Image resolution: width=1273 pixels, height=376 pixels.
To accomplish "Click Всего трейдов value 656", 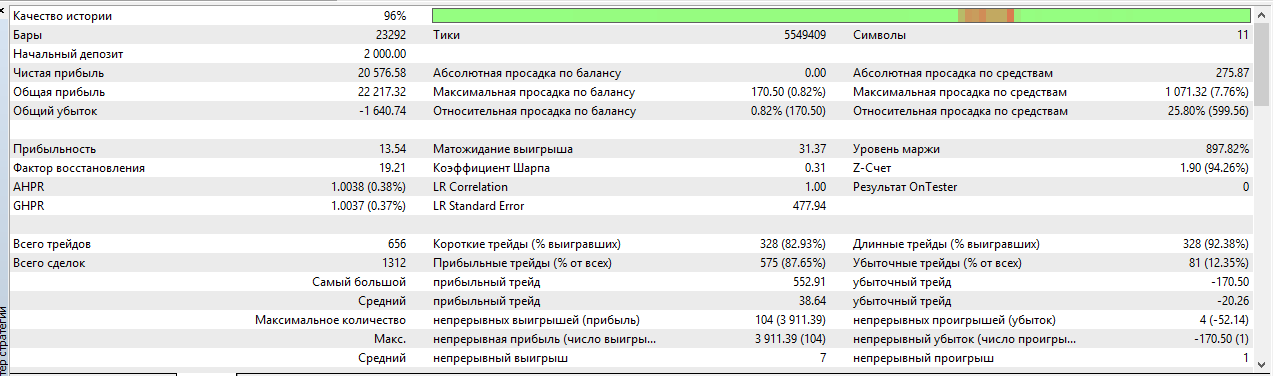I will 397,244.
